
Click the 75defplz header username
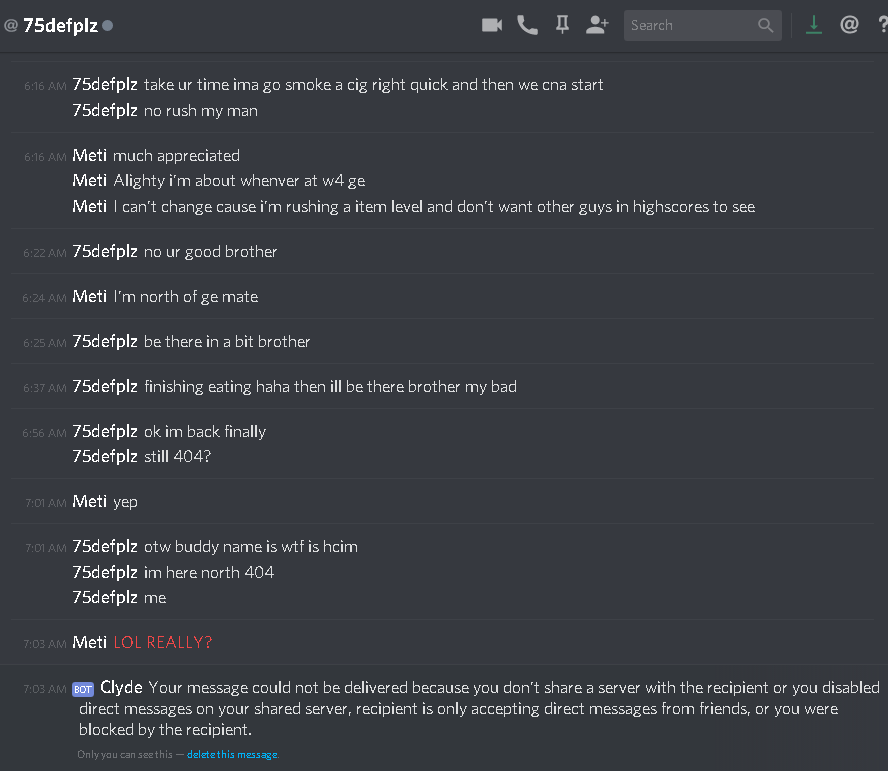(61, 25)
